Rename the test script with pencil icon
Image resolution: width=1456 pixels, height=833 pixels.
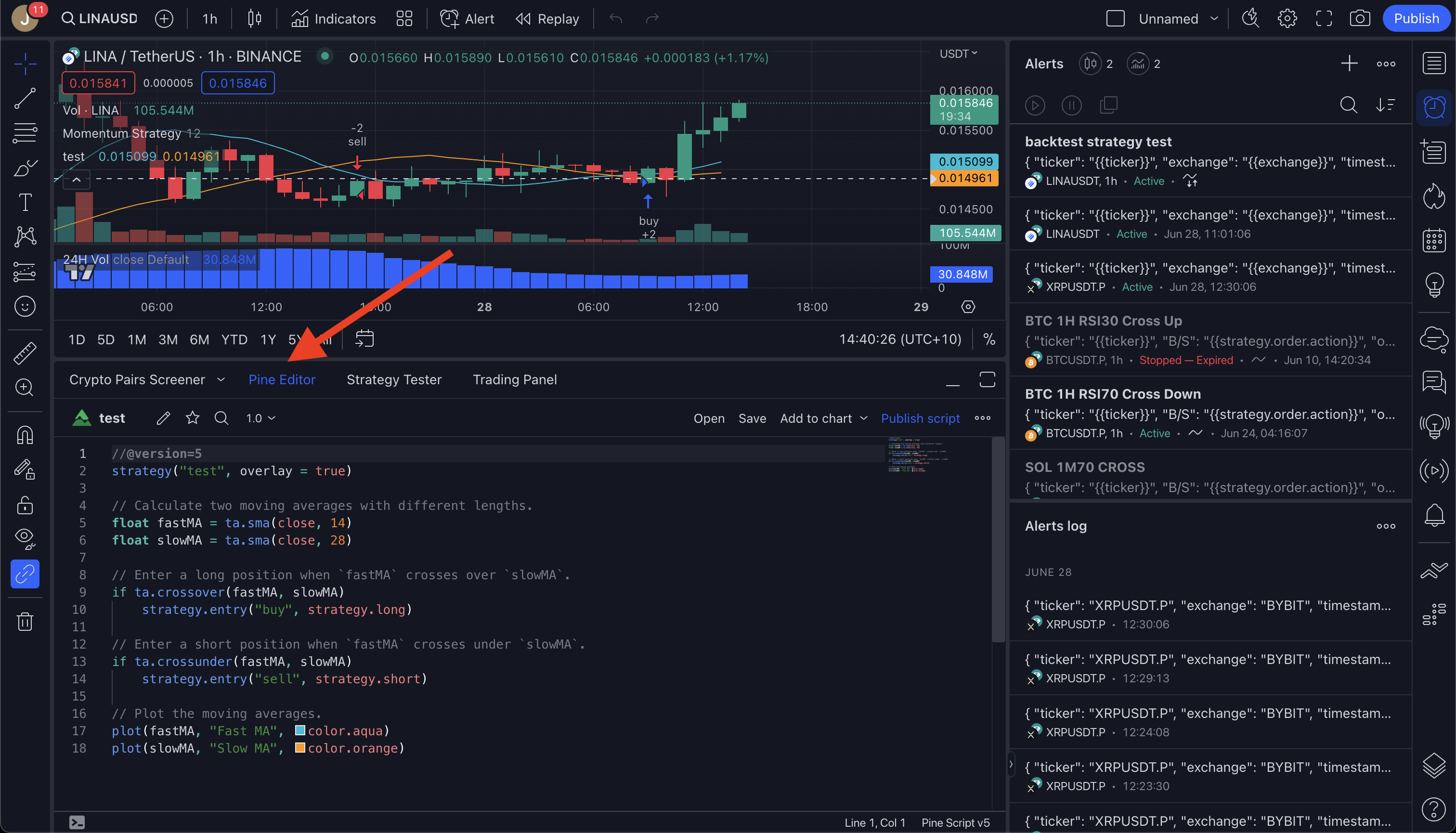click(163, 418)
